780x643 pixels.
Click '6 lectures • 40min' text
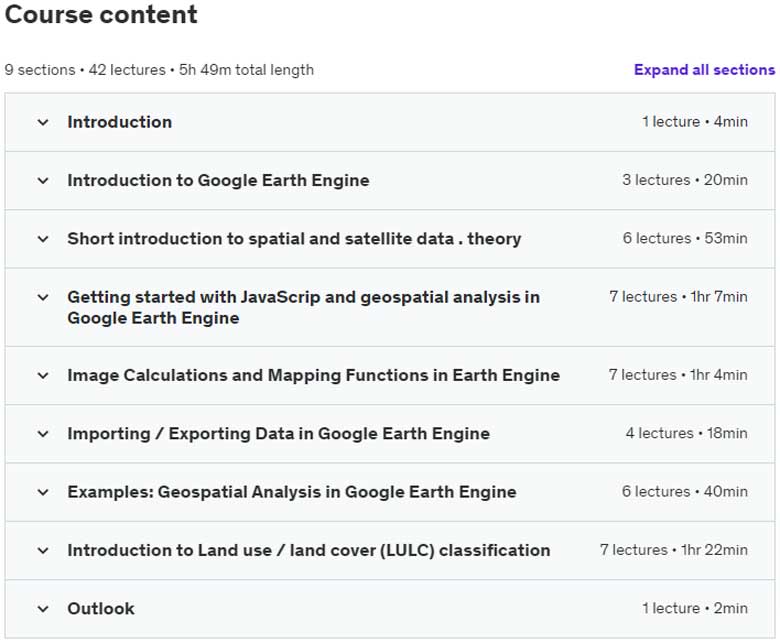[x=684, y=491]
